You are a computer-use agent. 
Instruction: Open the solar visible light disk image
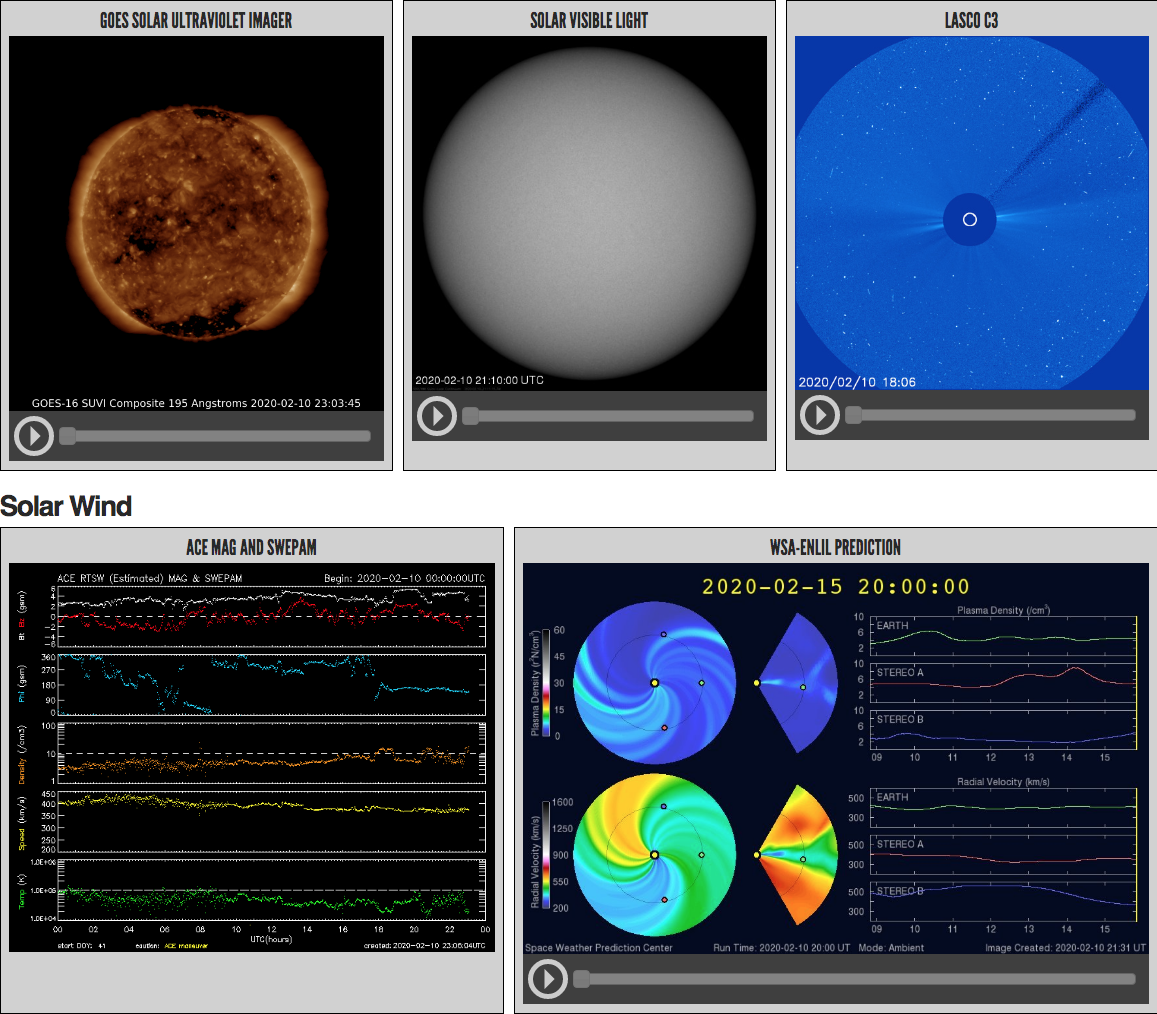point(589,213)
